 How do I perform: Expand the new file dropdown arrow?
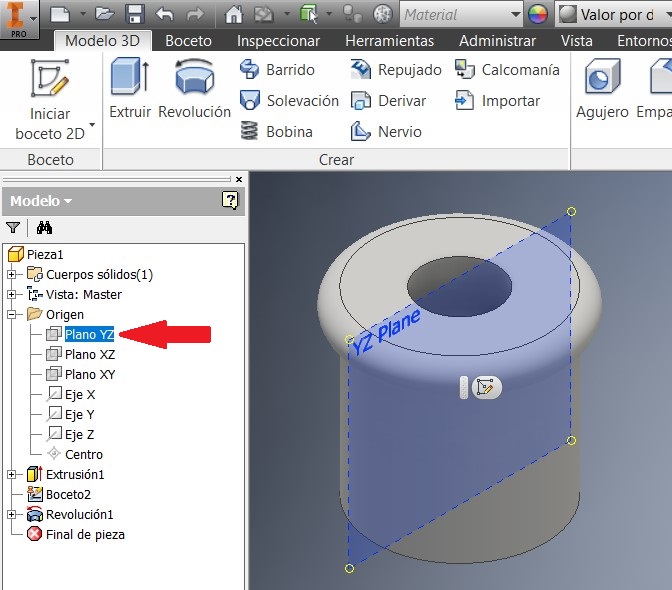point(83,14)
